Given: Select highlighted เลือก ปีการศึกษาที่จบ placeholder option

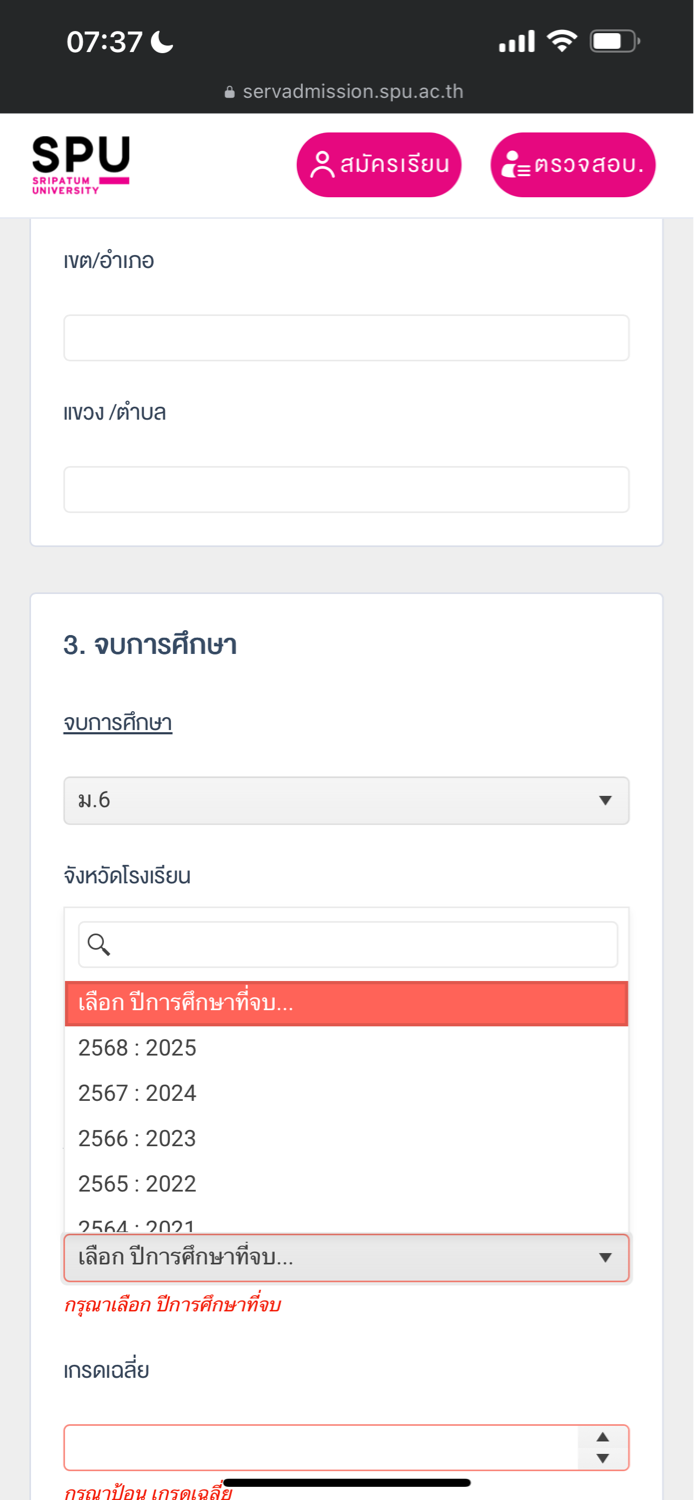Looking at the screenshot, I should tap(346, 1003).
